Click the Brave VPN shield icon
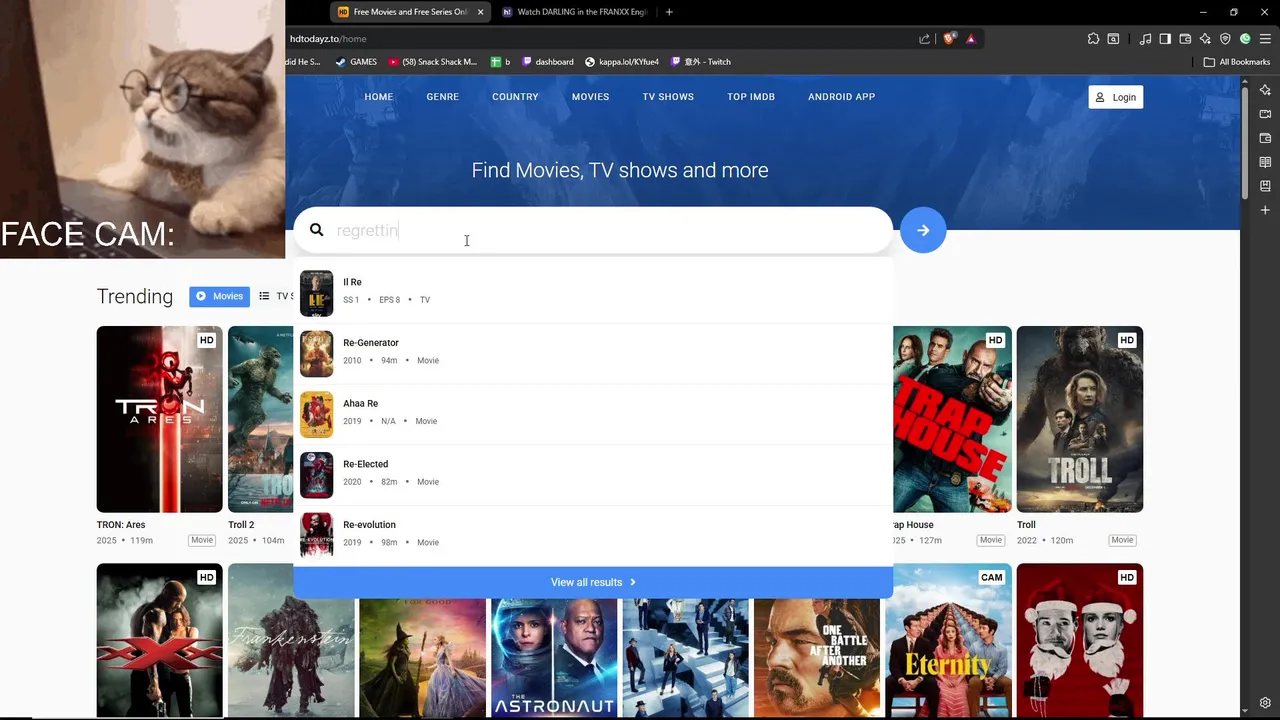The image size is (1280, 720). pyautogui.click(x=1225, y=39)
